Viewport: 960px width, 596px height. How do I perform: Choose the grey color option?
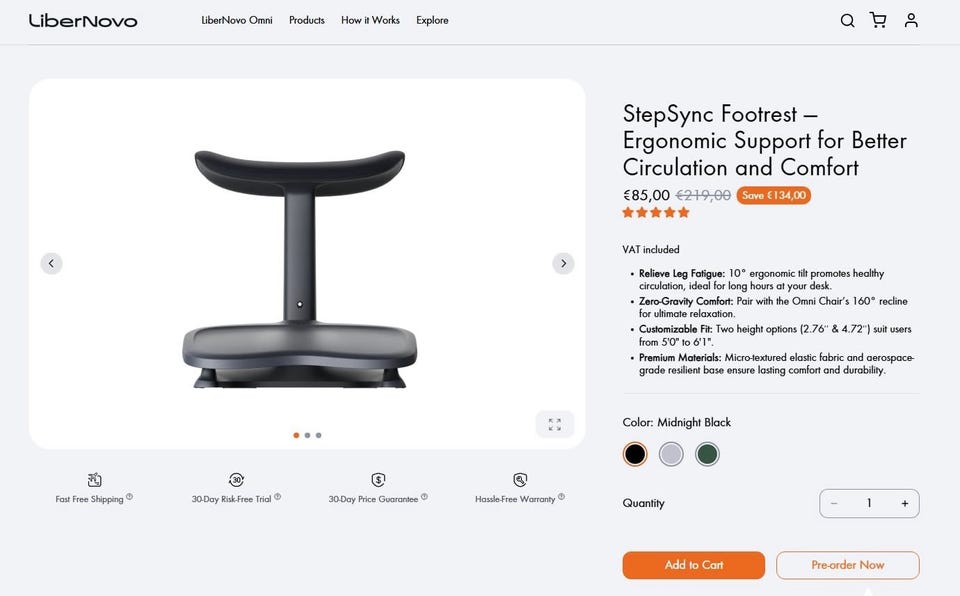pyautogui.click(x=671, y=454)
